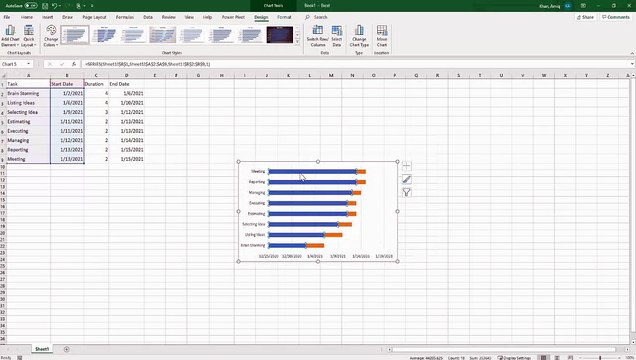Image resolution: width=636 pixels, height=360 pixels.
Task: Click the formula bar cancel X icon
Action: tap(50, 64)
